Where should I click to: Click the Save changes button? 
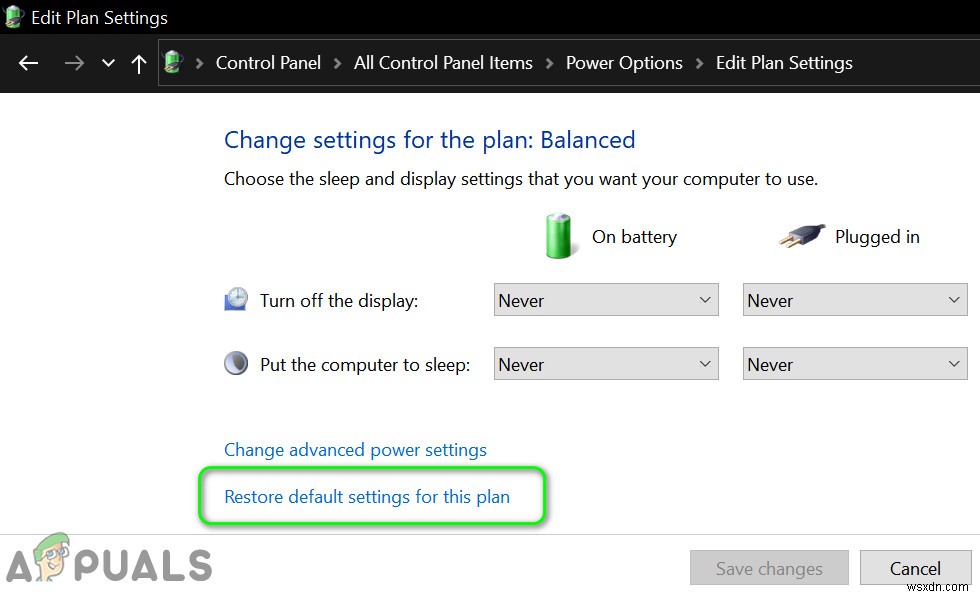[769, 568]
